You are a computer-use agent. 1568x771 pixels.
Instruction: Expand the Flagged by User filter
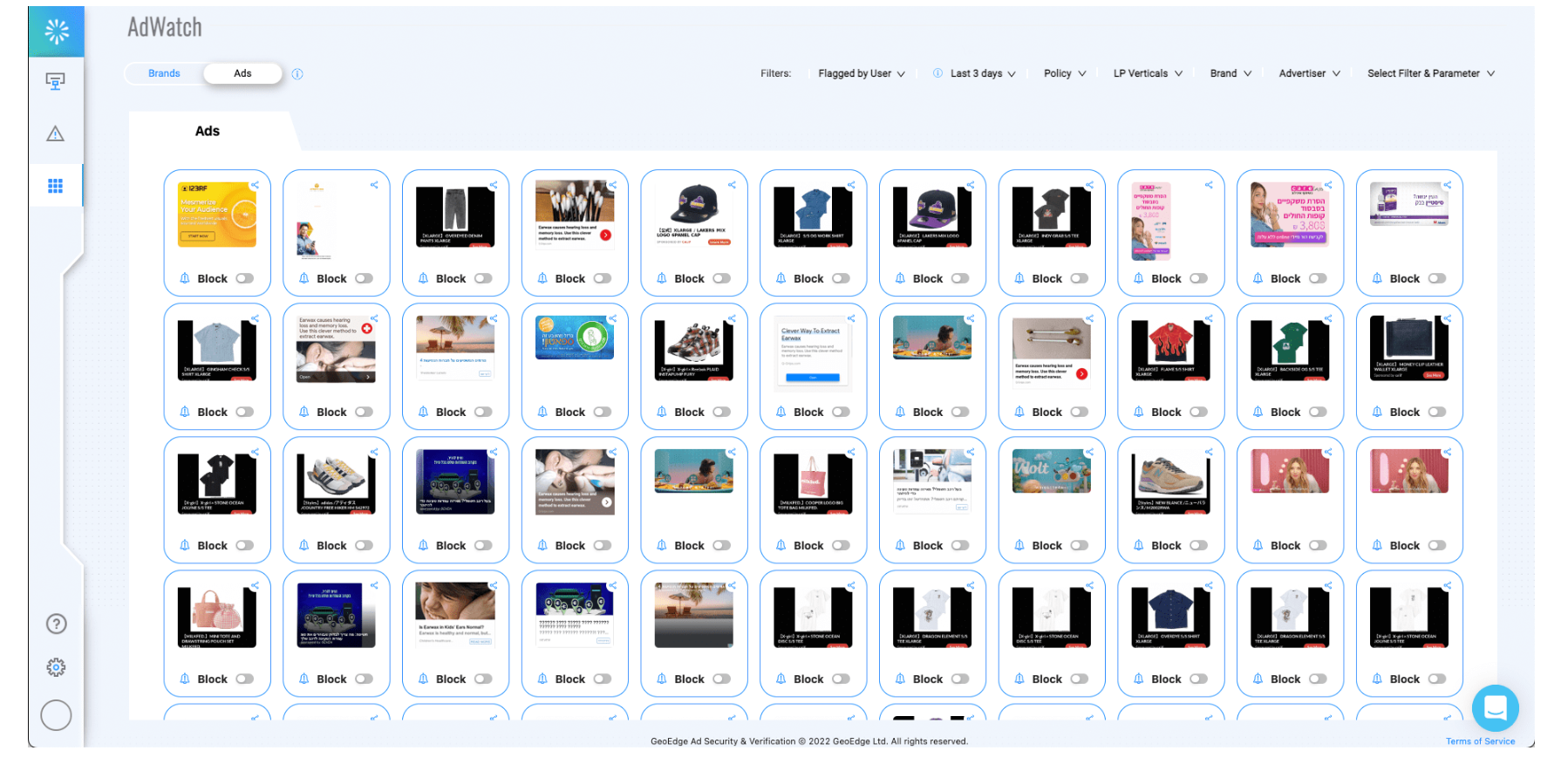pos(861,74)
